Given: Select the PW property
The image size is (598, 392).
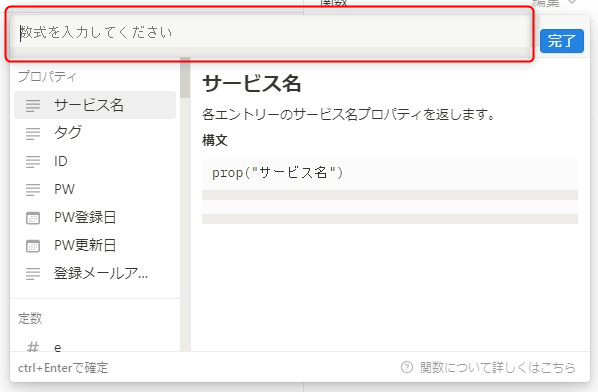Looking at the screenshot, I should (95, 189).
